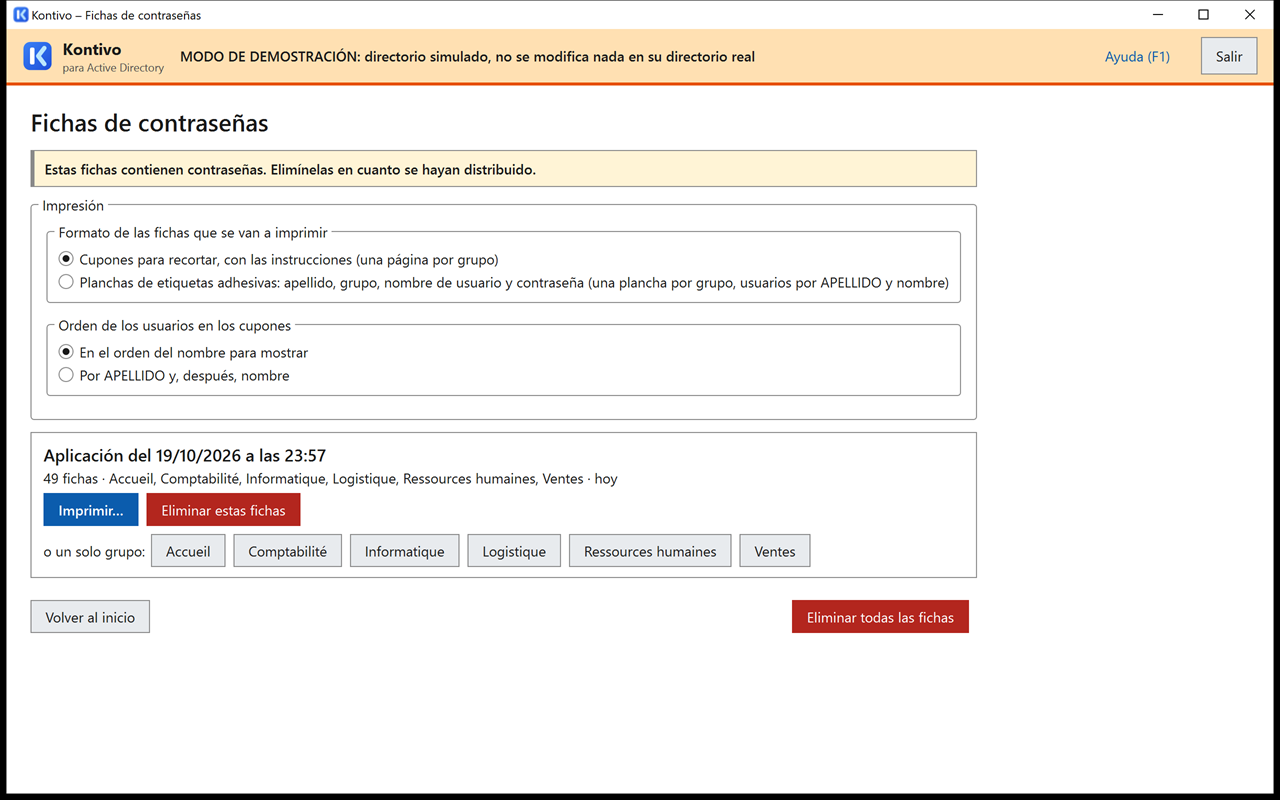Image resolution: width=1280 pixels, height=800 pixels.
Task: Print only the Comptabilité group
Action: click(x=288, y=551)
